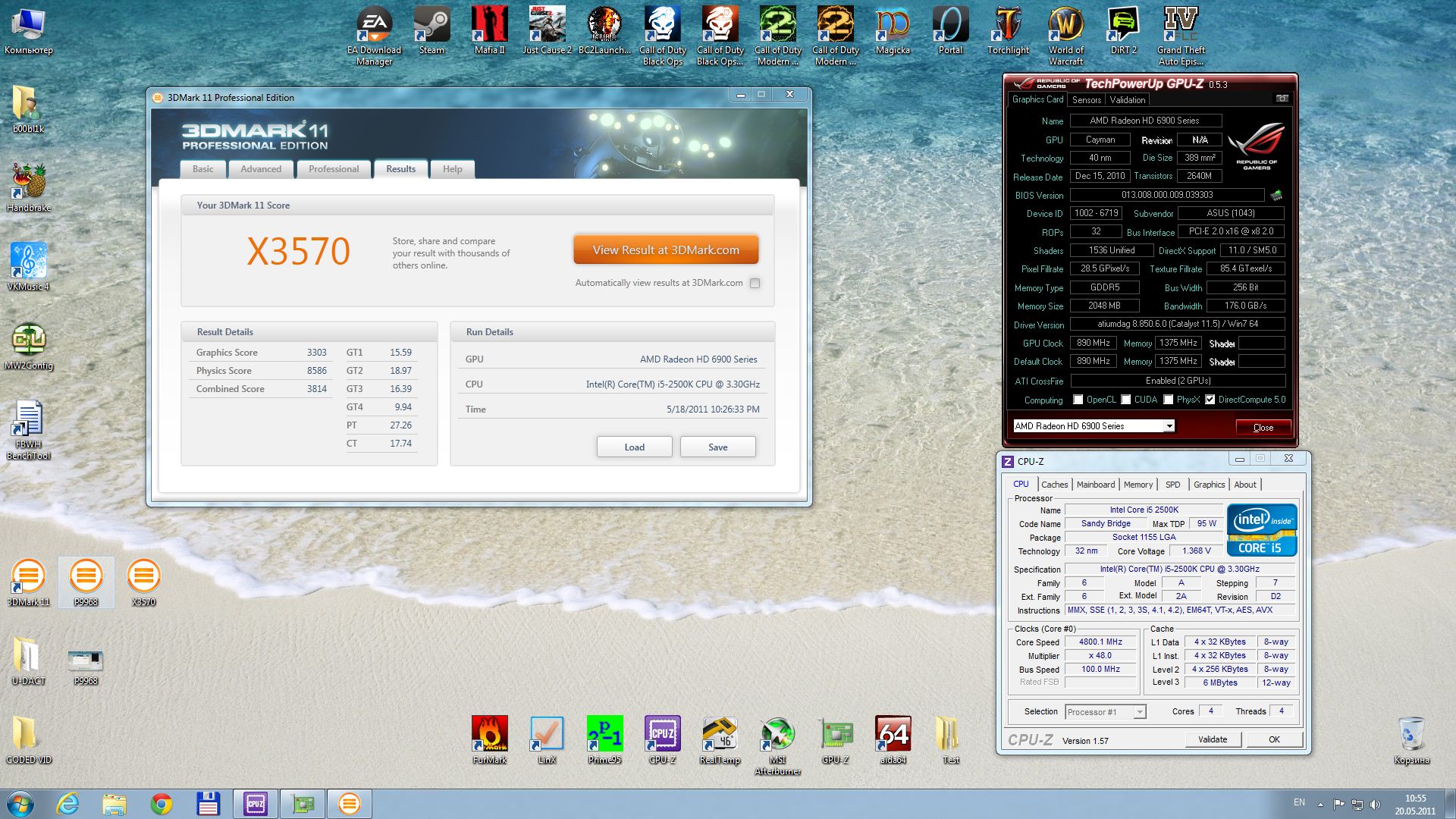This screenshot has width=1456, height=819.
Task: Toggle the CUDA checkbox in GPU-Z
Action: (1125, 399)
